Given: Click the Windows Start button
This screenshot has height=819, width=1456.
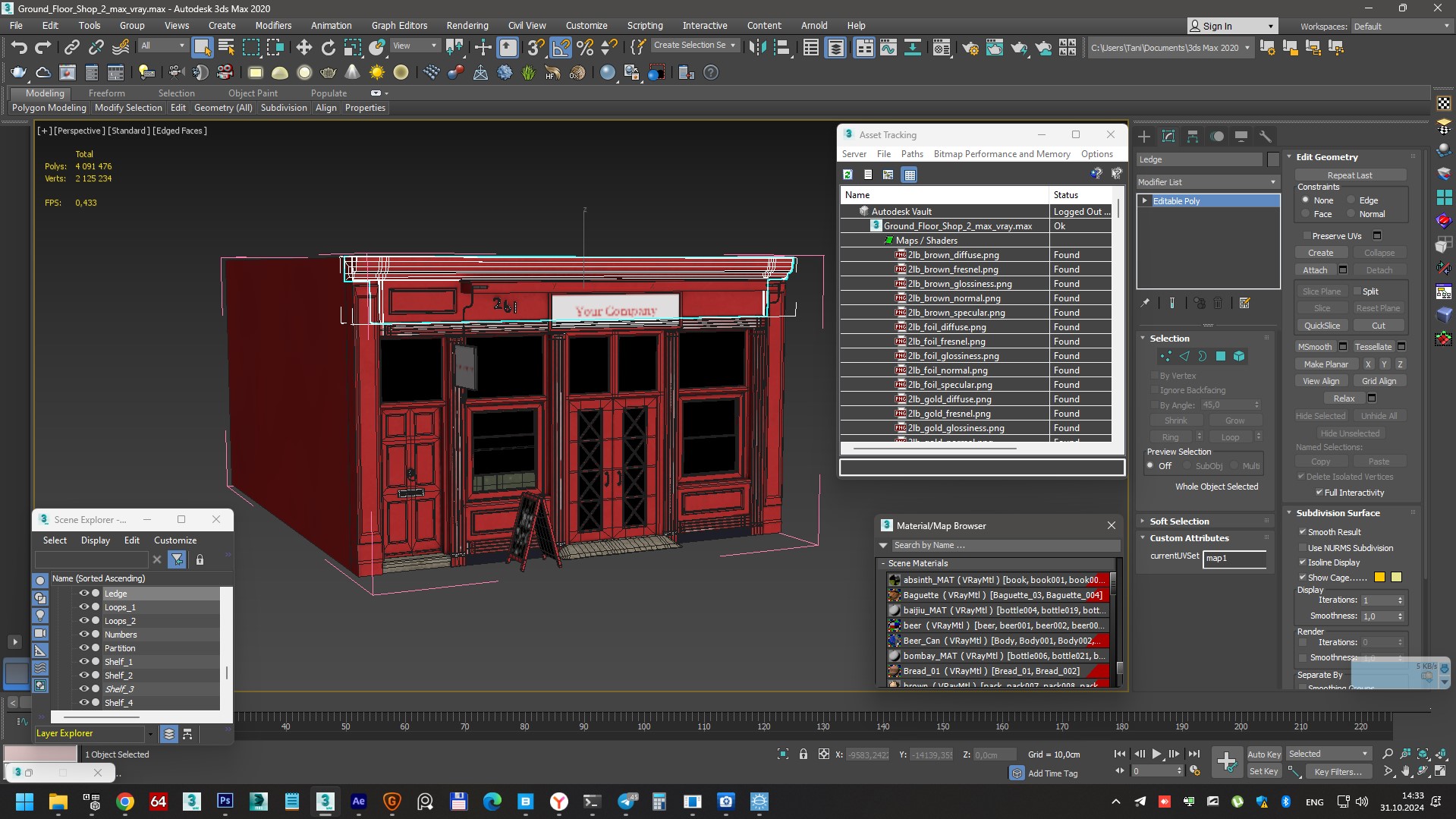Looking at the screenshot, I should (24, 802).
